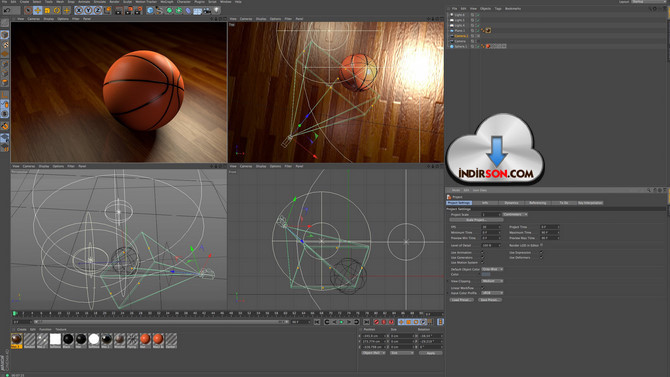Click Apply in the Coordinates panel
This screenshot has width=670, height=377.
pyautogui.click(x=431, y=353)
